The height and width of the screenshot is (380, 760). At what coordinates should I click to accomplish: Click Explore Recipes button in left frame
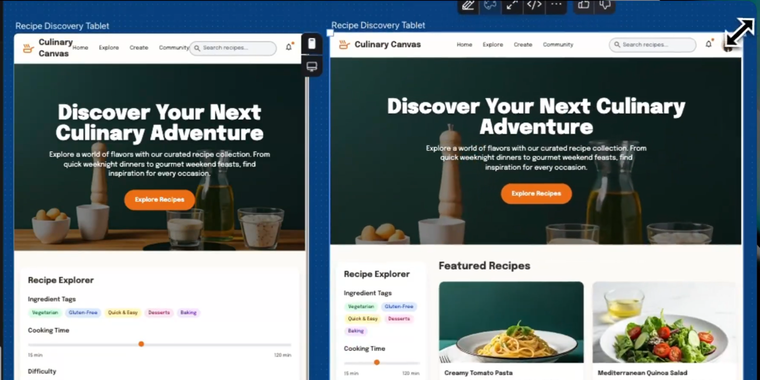coord(159,200)
